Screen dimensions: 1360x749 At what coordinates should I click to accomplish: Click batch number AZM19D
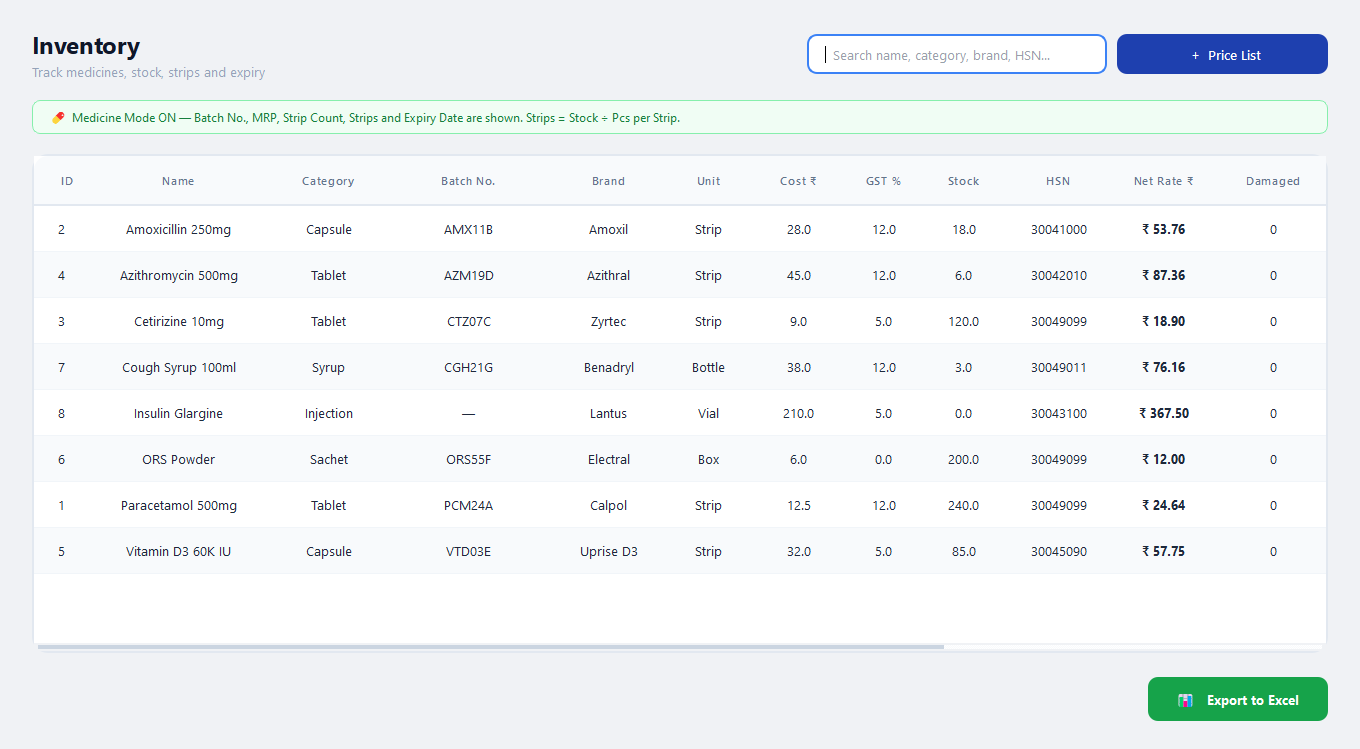click(x=468, y=275)
